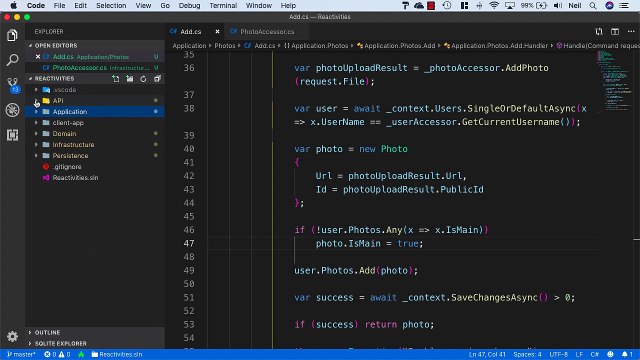640x360 pixels.
Task: Click Ln 47, Col 41 position indicator
Action: 487,354
